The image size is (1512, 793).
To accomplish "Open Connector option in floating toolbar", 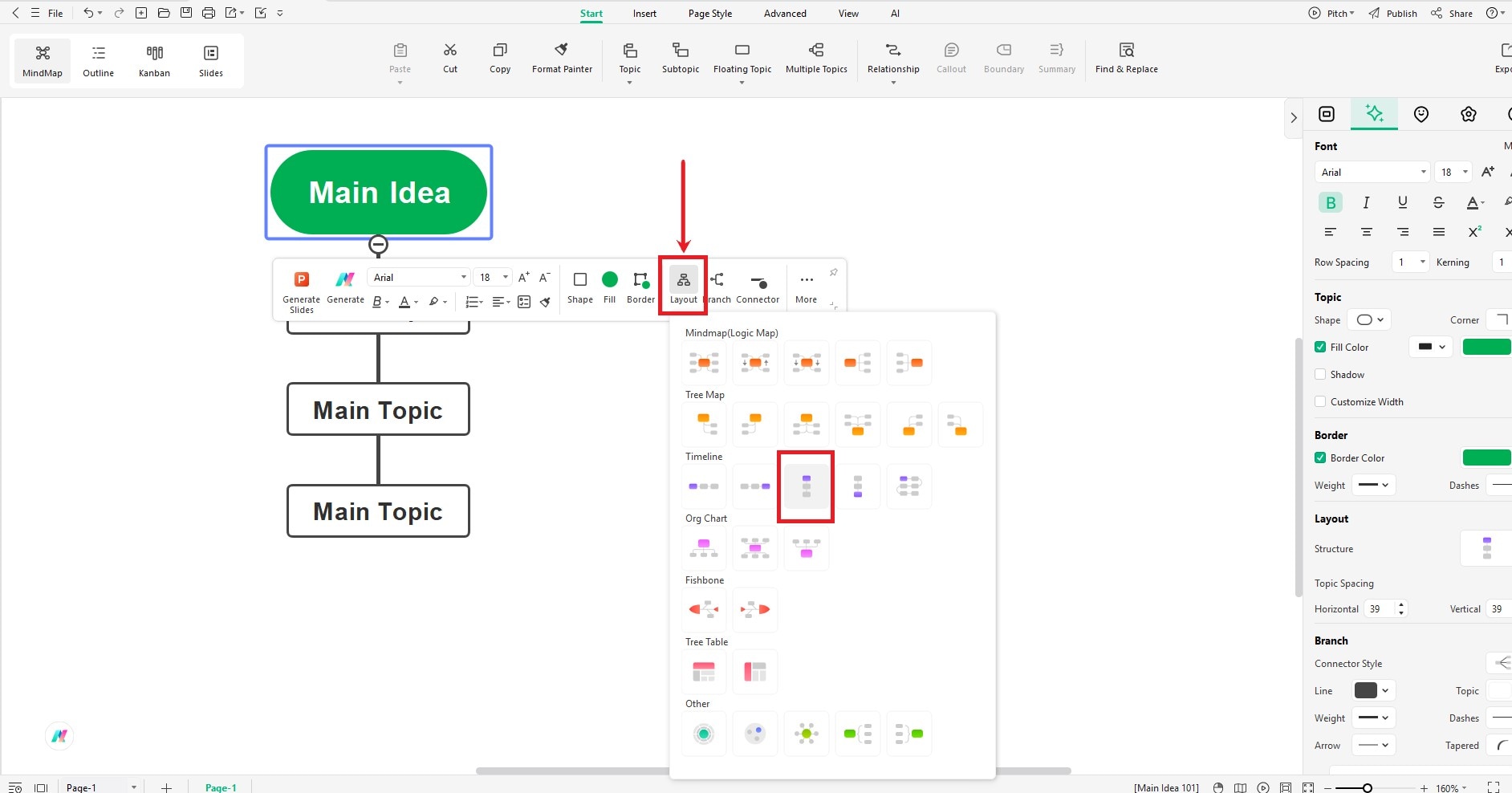I will (758, 287).
